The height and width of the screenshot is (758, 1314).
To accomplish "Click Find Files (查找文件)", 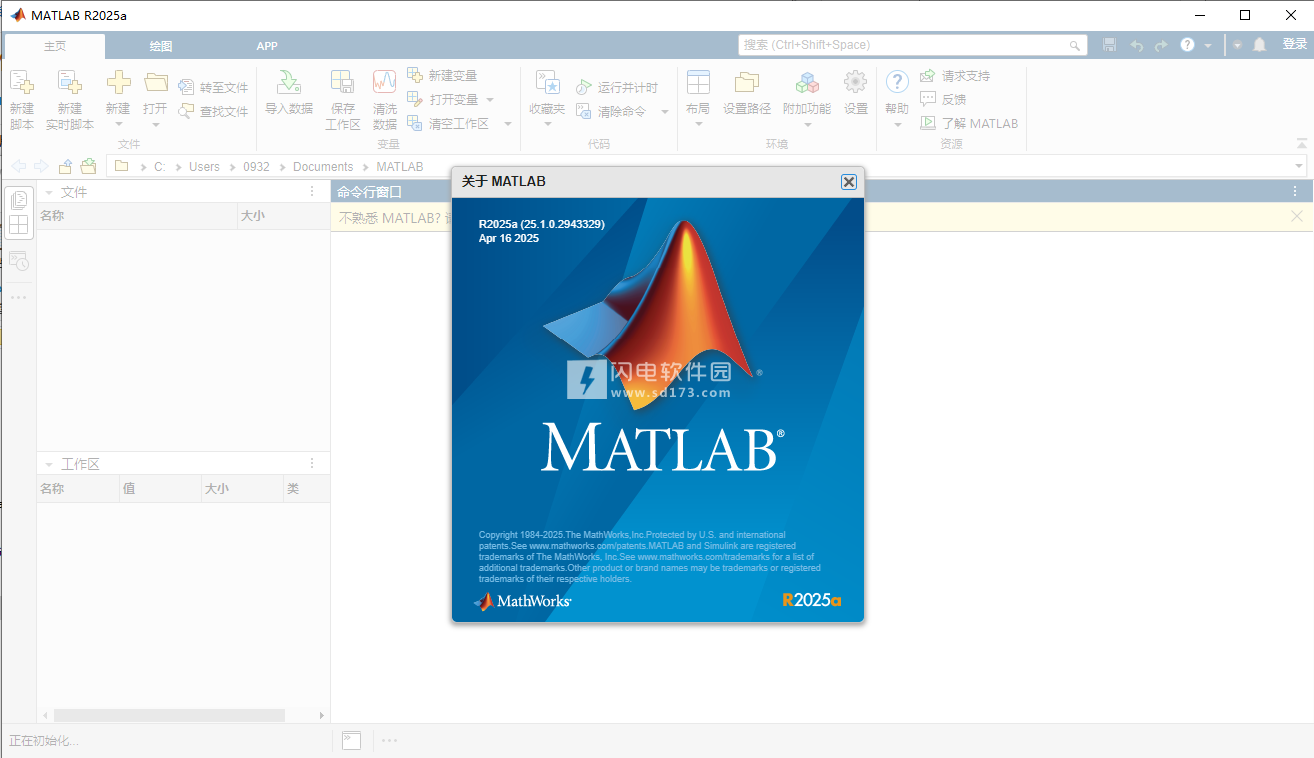I will [213, 112].
